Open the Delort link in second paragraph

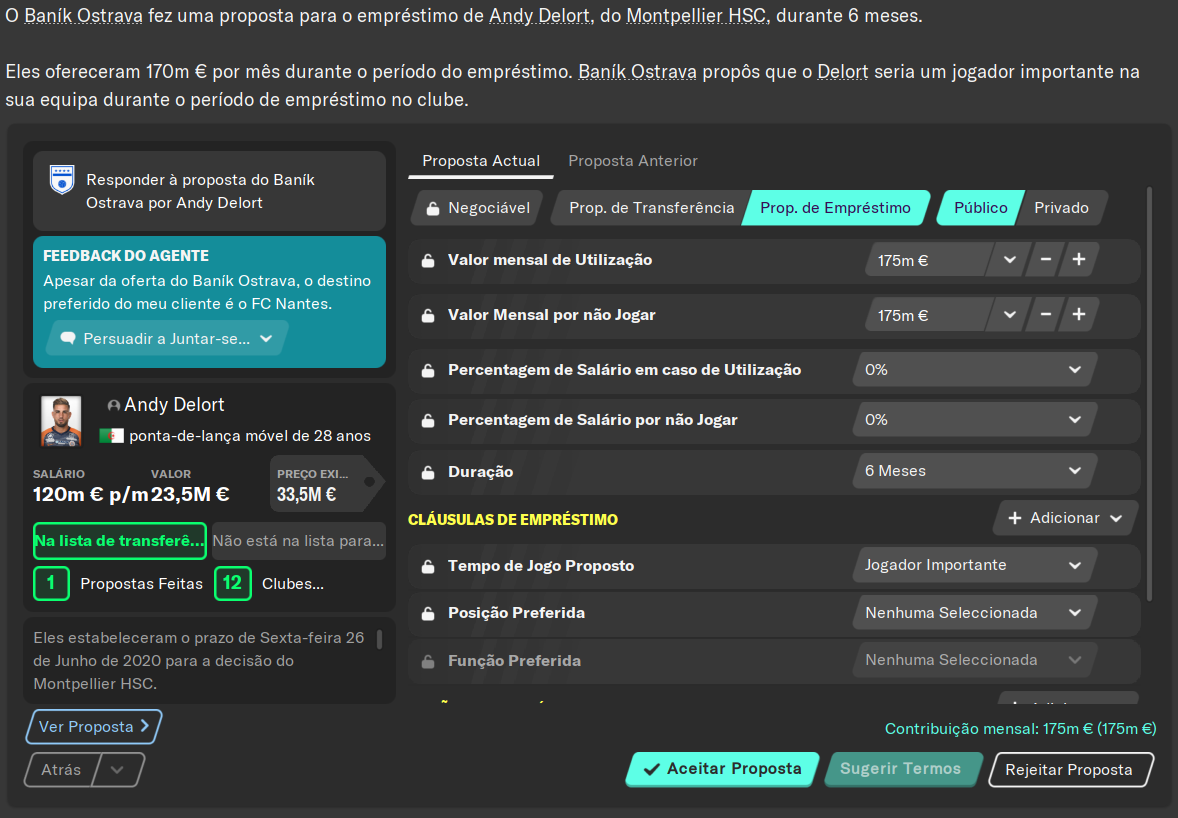842,72
